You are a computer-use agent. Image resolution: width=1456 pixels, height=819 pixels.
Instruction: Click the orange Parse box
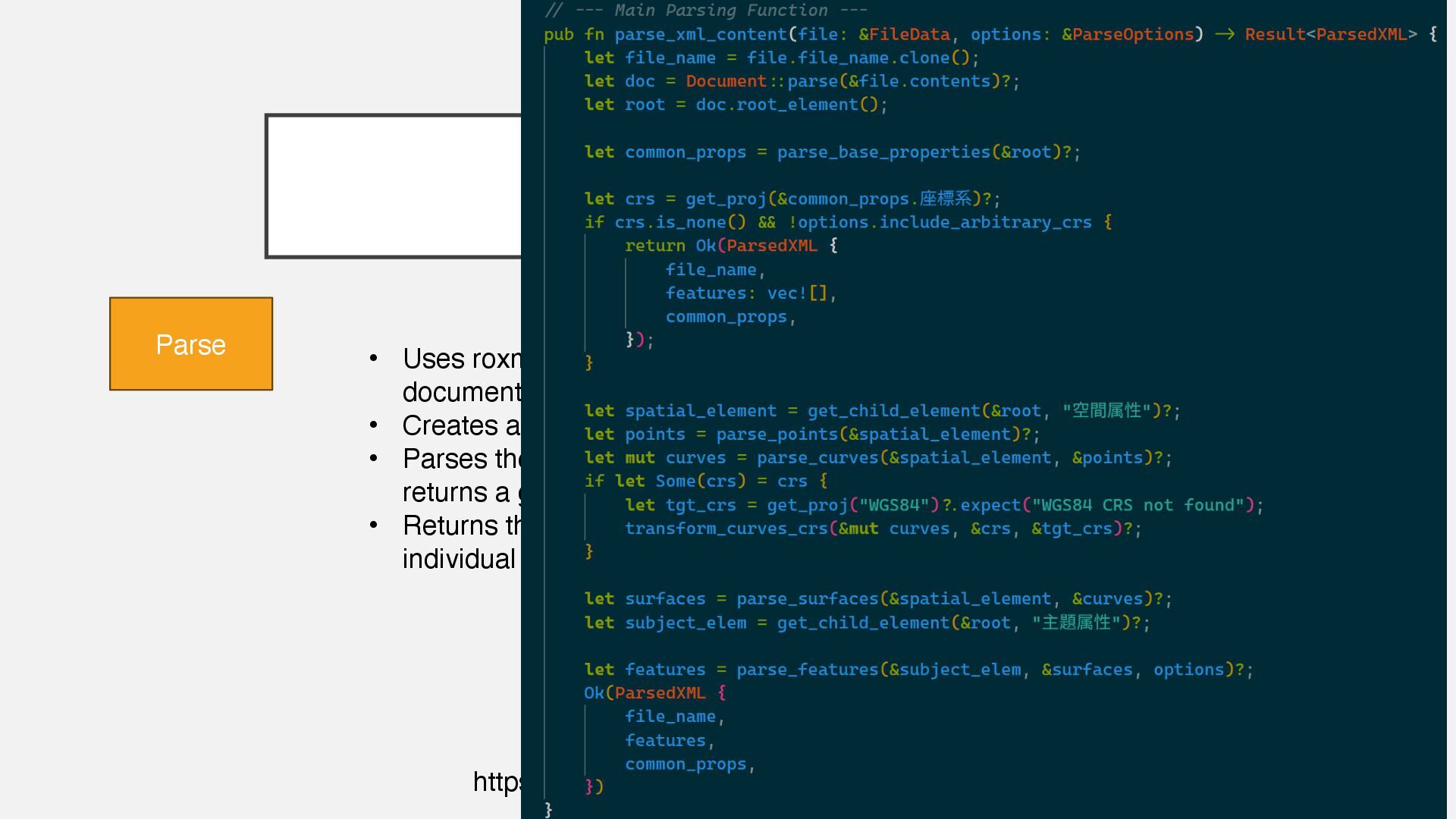pyautogui.click(x=190, y=344)
